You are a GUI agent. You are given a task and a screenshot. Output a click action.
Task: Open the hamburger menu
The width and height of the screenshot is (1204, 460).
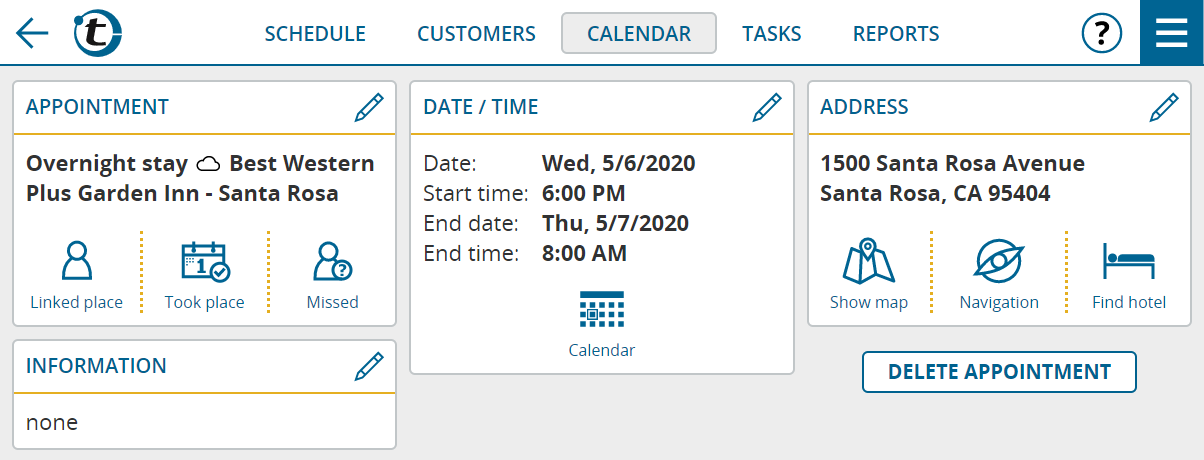1172,33
